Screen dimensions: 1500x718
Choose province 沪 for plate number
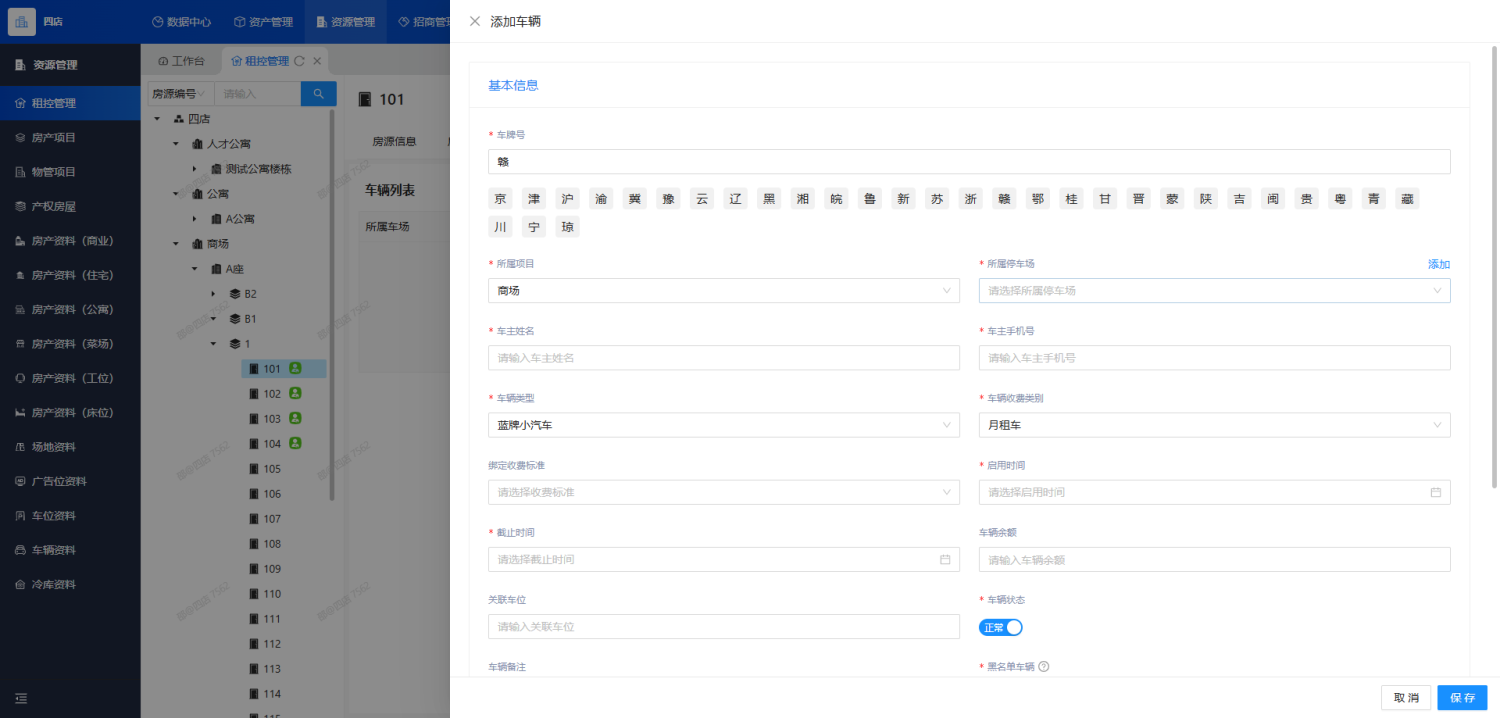568,199
